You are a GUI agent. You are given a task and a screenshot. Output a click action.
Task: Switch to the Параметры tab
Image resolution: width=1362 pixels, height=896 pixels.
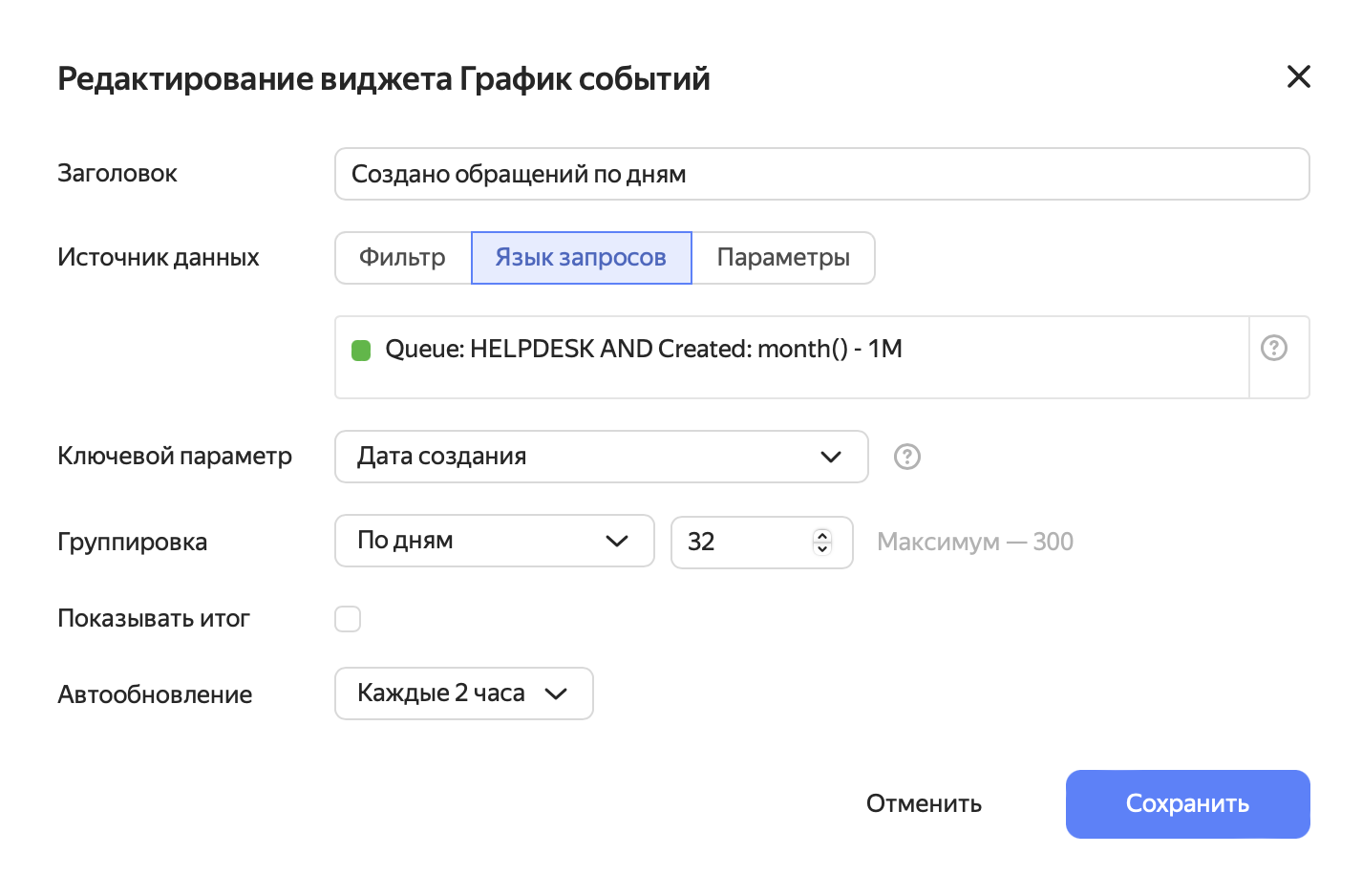click(x=783, y=257)
